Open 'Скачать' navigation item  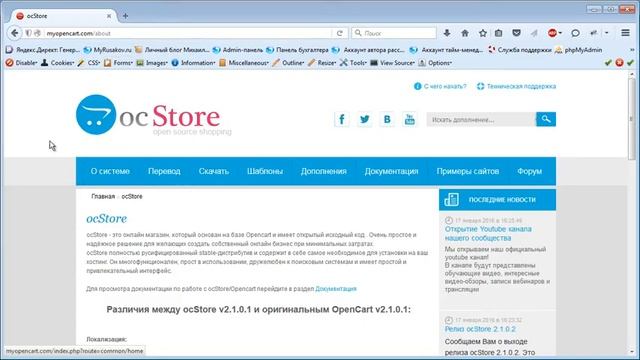[213, 171]
